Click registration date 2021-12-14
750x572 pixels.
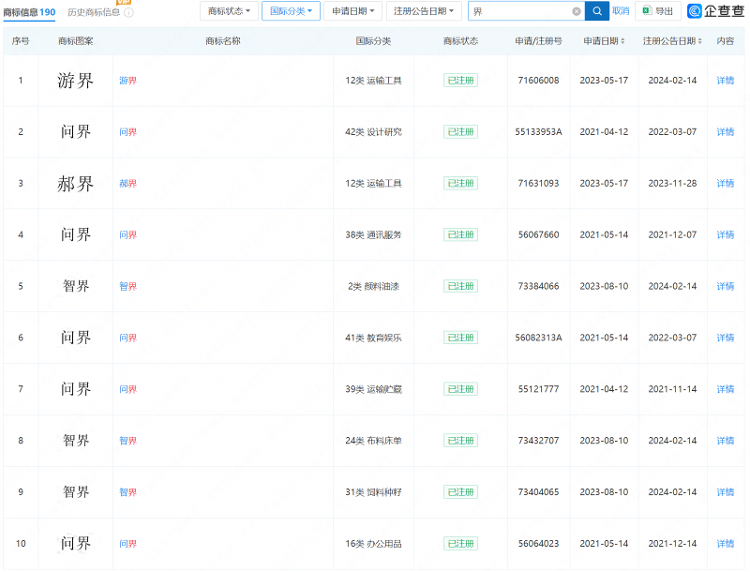click(x=672, y=543)
